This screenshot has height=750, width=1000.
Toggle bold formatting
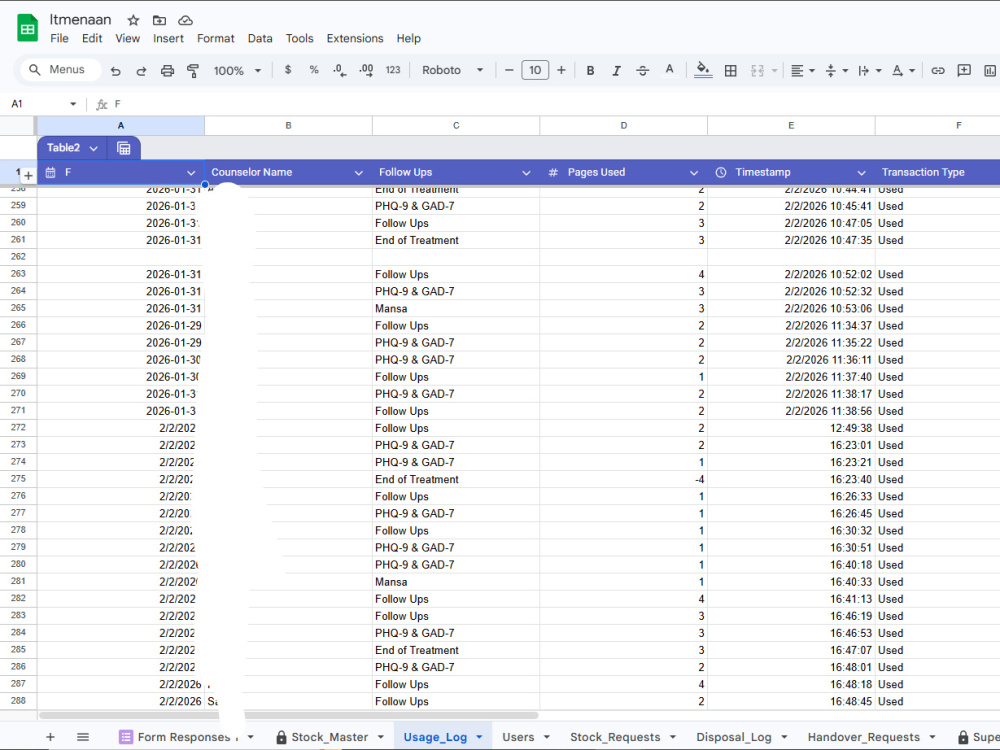pos(591,71)
